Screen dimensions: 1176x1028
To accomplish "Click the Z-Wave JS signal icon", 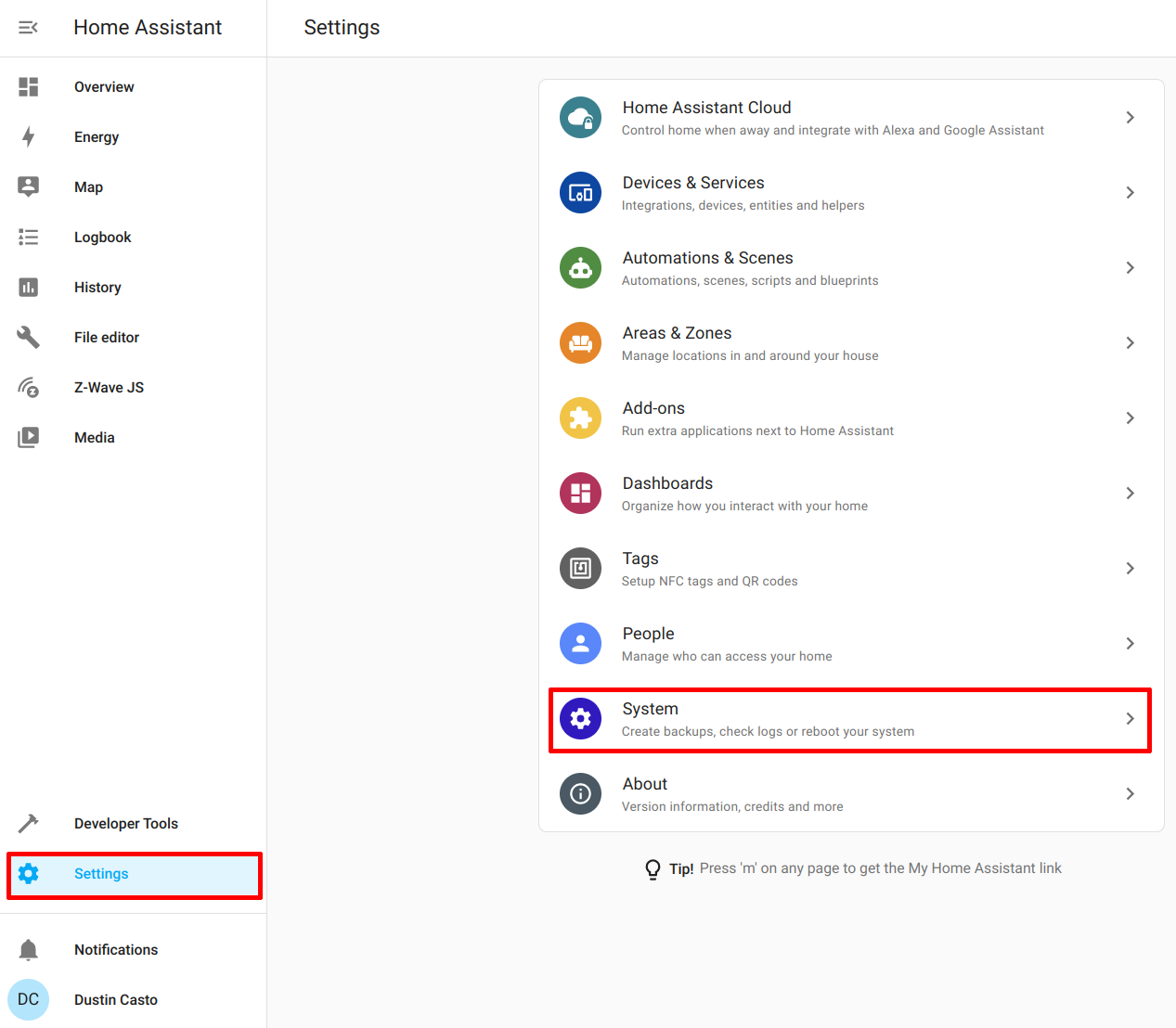I will pos(29,388).
